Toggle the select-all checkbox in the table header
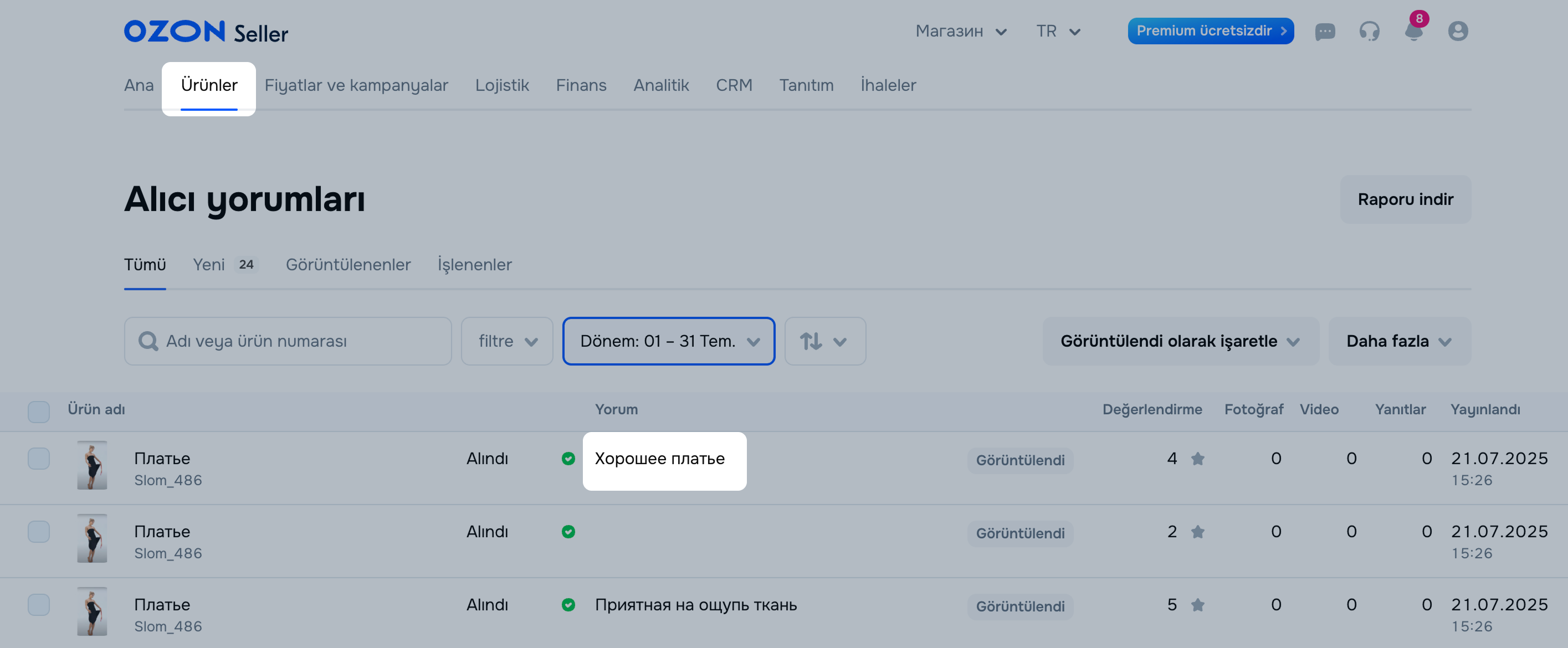The height and width of the screenshot is (648, 1568). tap(38, 412)
